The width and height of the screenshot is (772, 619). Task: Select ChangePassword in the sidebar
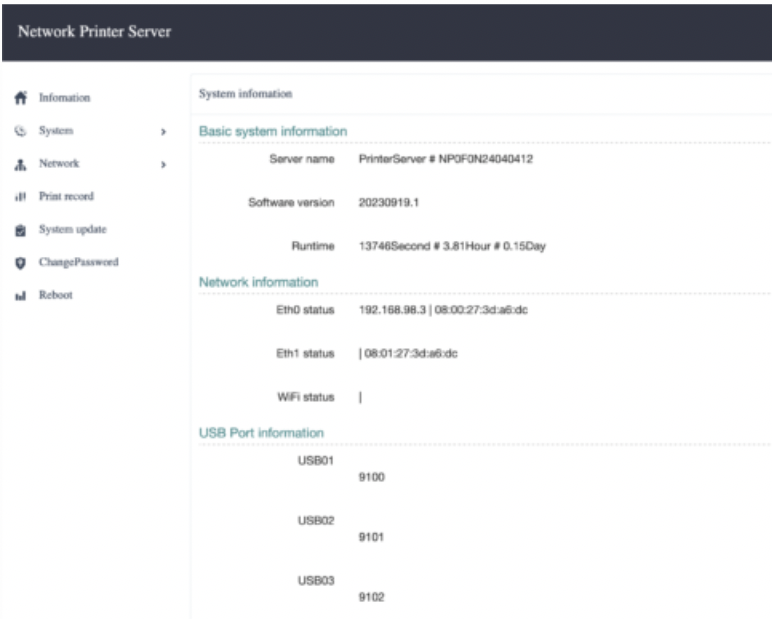coord(78,263)
